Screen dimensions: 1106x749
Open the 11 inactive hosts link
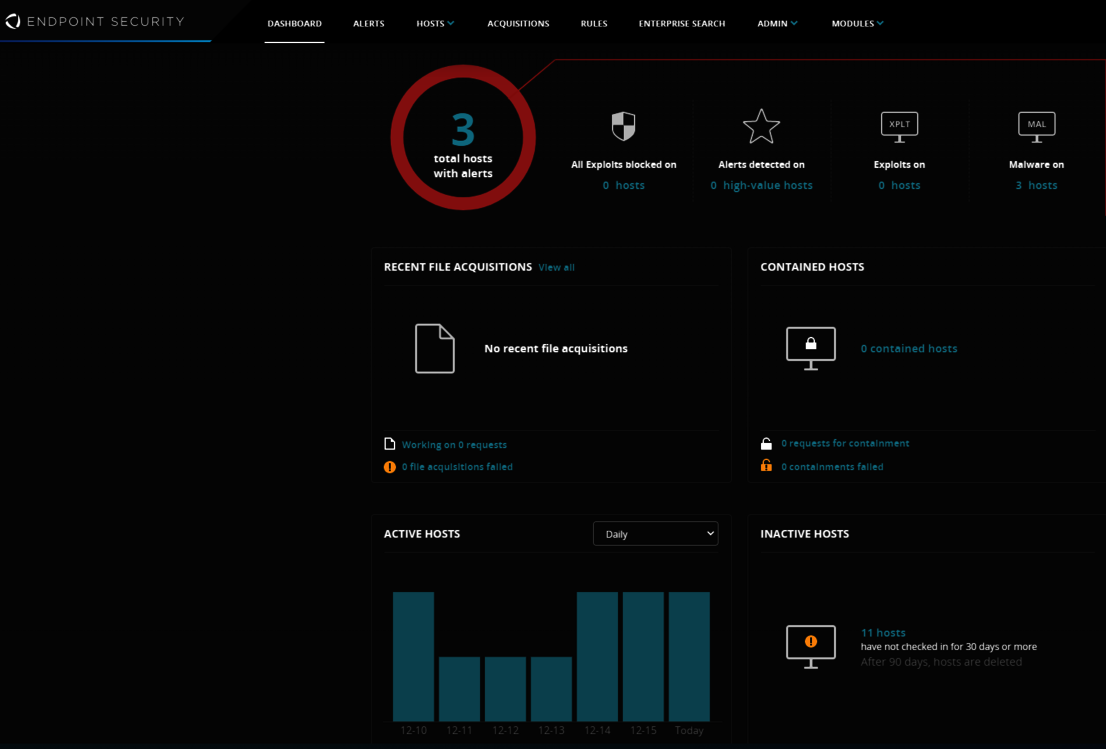tap(882, 632)
